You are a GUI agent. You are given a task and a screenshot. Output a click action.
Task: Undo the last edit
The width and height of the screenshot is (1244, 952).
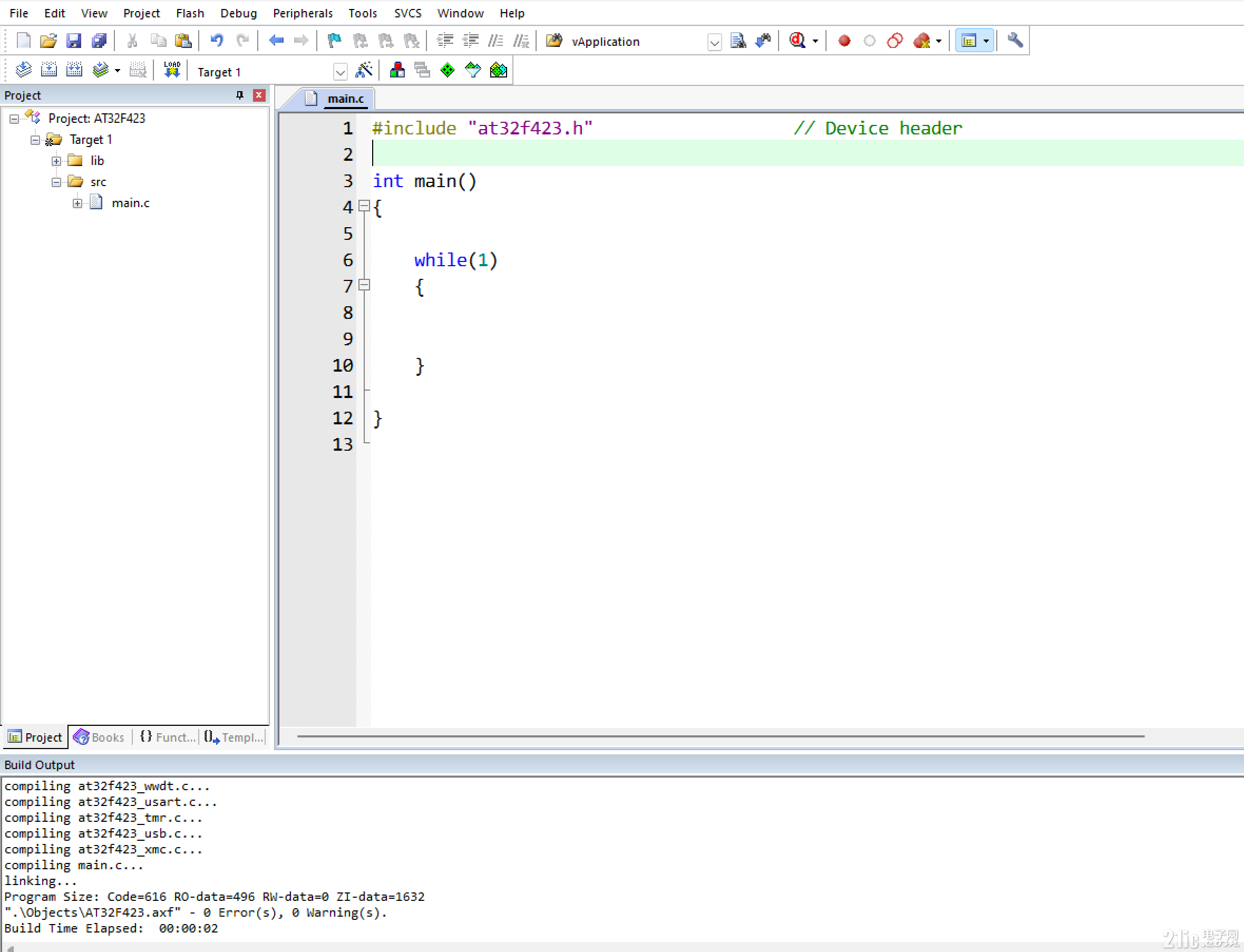point(217,41)
